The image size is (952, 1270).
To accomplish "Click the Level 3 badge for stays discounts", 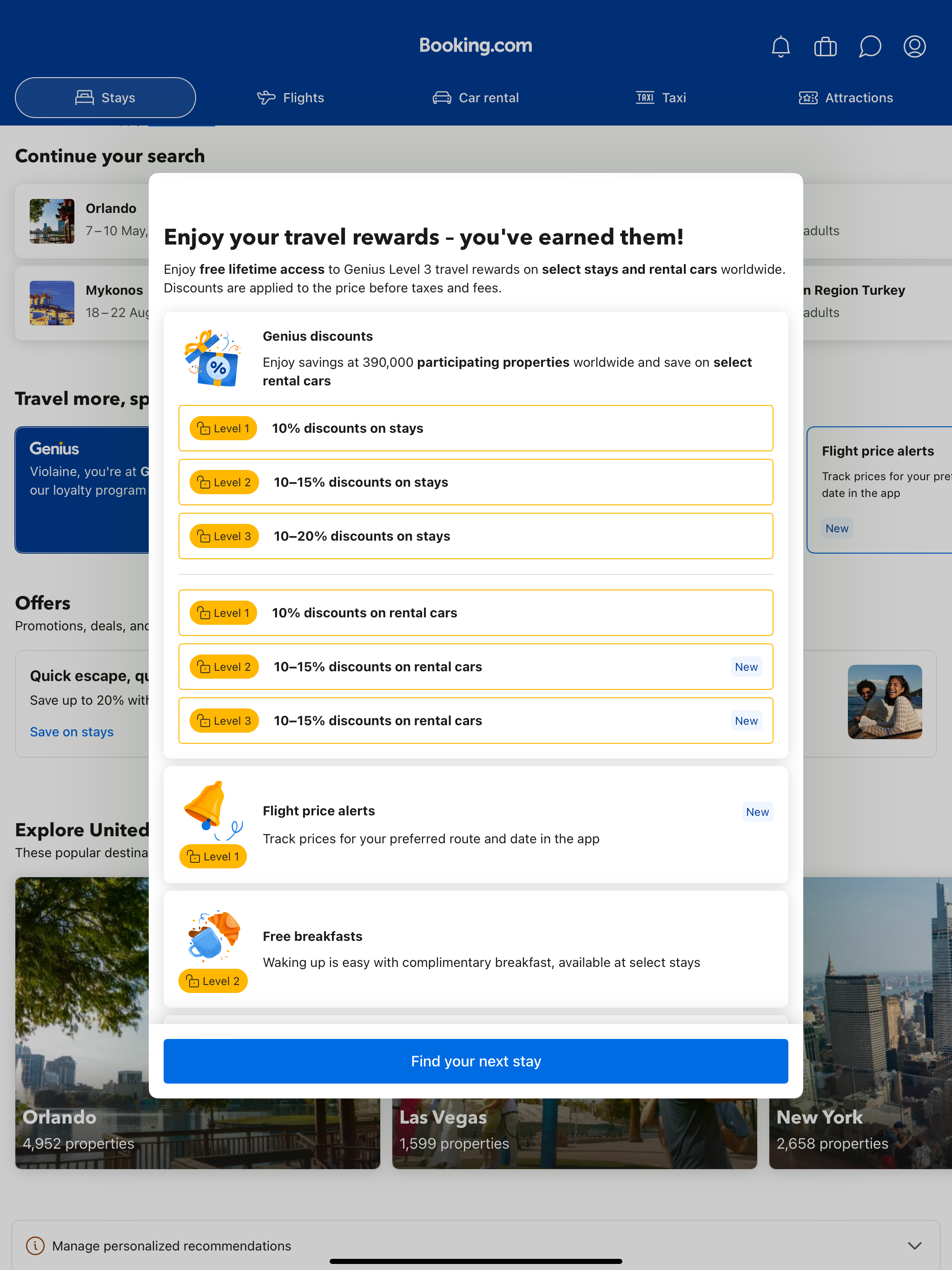I will tap(224, 536).
